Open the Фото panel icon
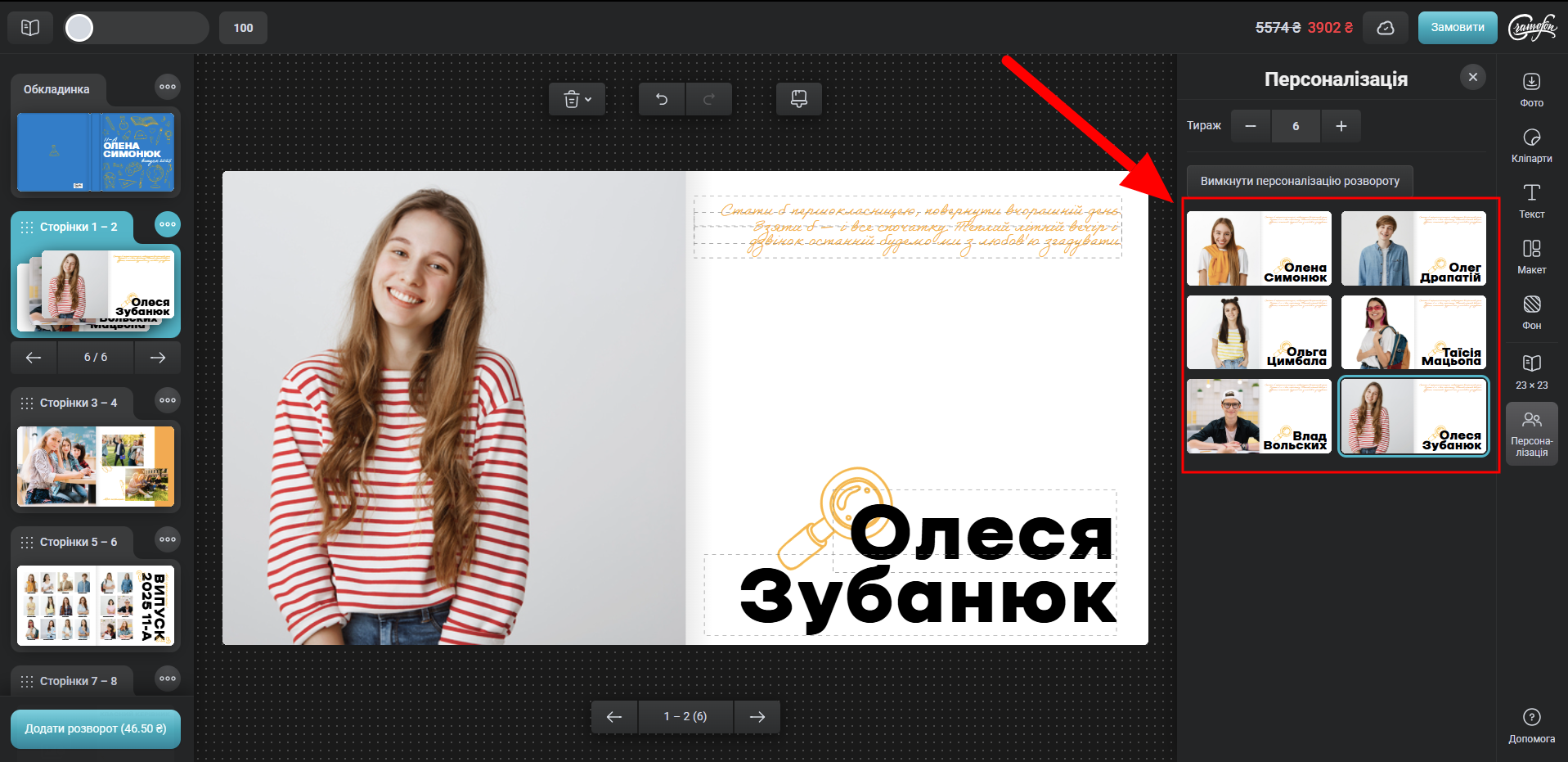 pos(1531,88)
